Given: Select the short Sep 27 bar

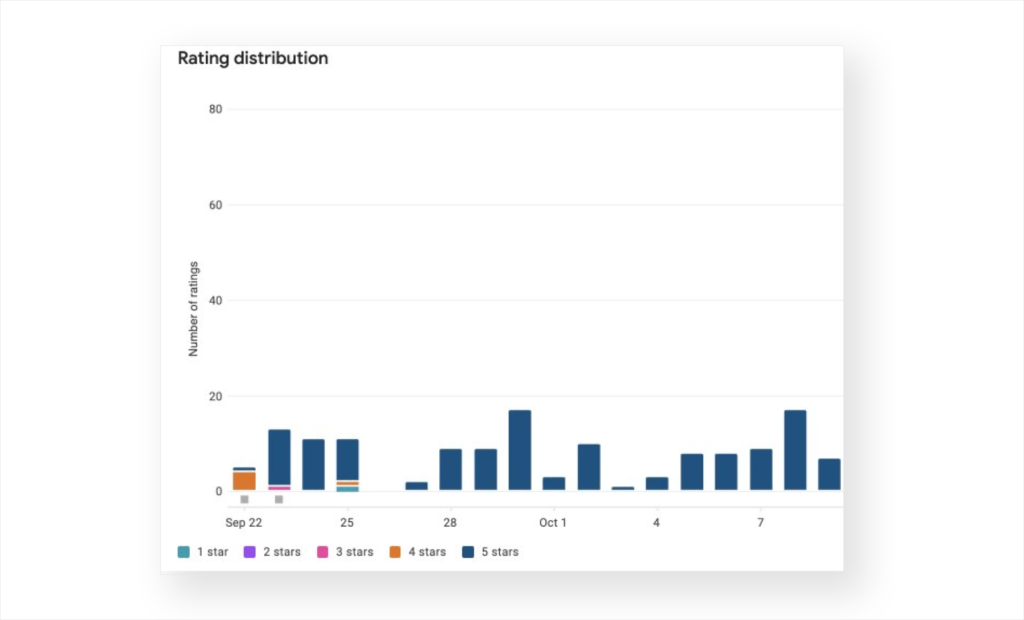Looking at the screenshot, I should pos(417,486).
